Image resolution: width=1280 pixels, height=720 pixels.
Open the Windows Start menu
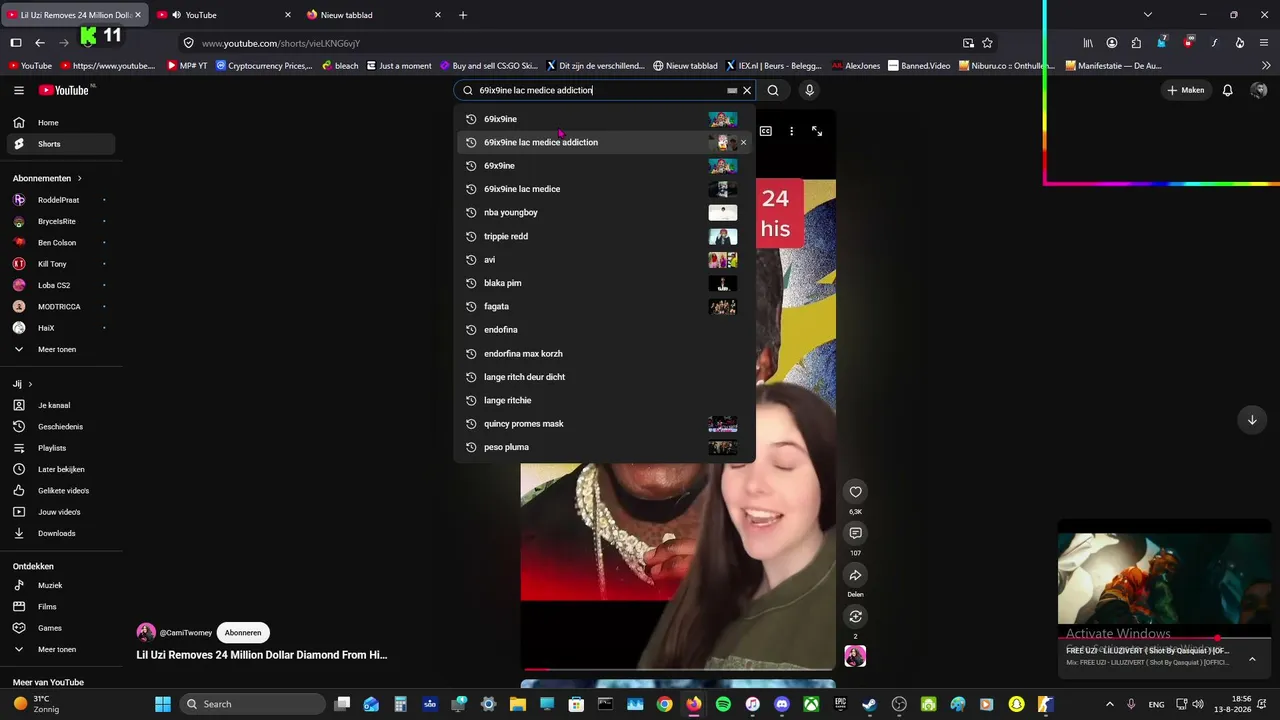[x=162, y=704]
